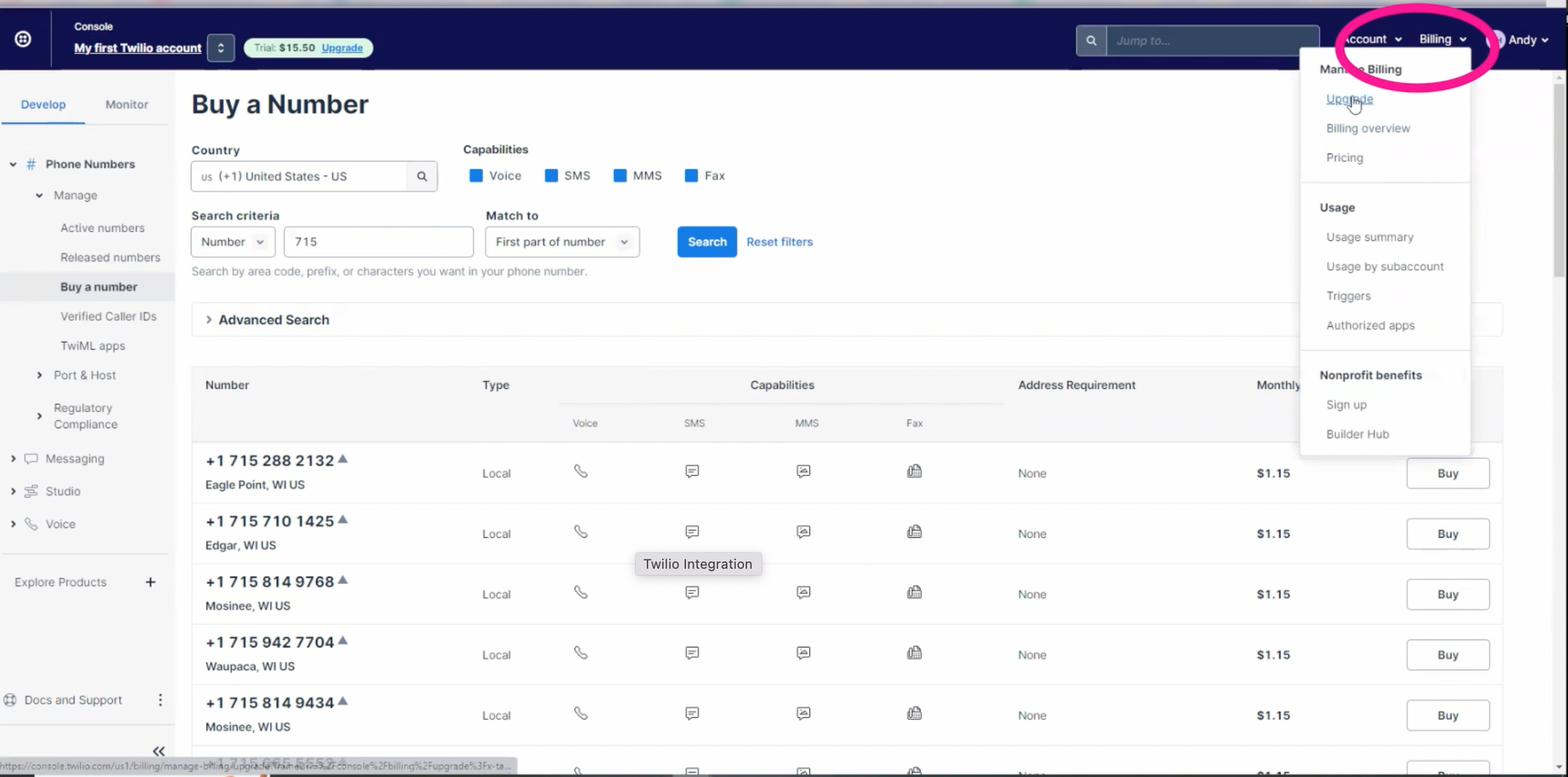This screenshot has width=1568, height=777.
Task: Click the Twilio console home logo icon
Action: (x=23, y=40)
